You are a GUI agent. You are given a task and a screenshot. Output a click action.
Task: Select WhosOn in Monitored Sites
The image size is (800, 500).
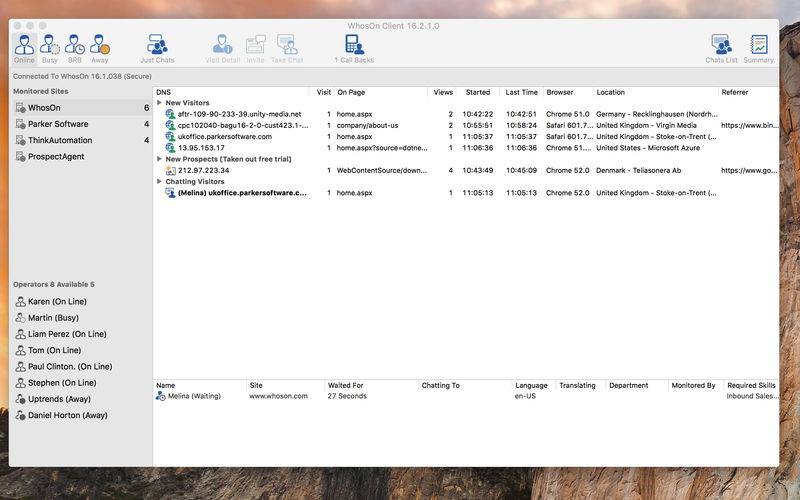click(82, 108)
